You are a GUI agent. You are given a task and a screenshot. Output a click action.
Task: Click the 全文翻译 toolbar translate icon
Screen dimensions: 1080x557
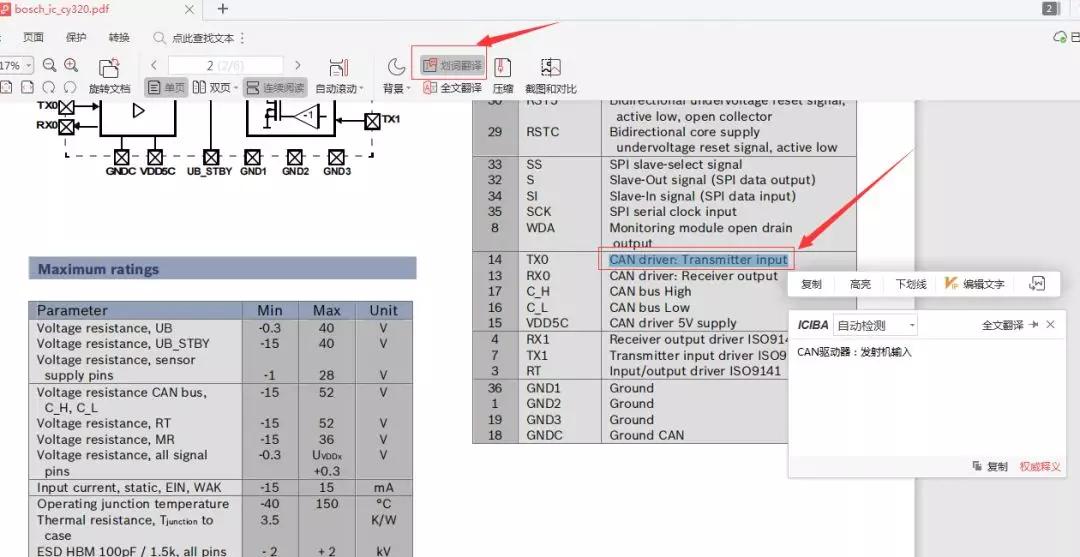[x=430, y=87]
